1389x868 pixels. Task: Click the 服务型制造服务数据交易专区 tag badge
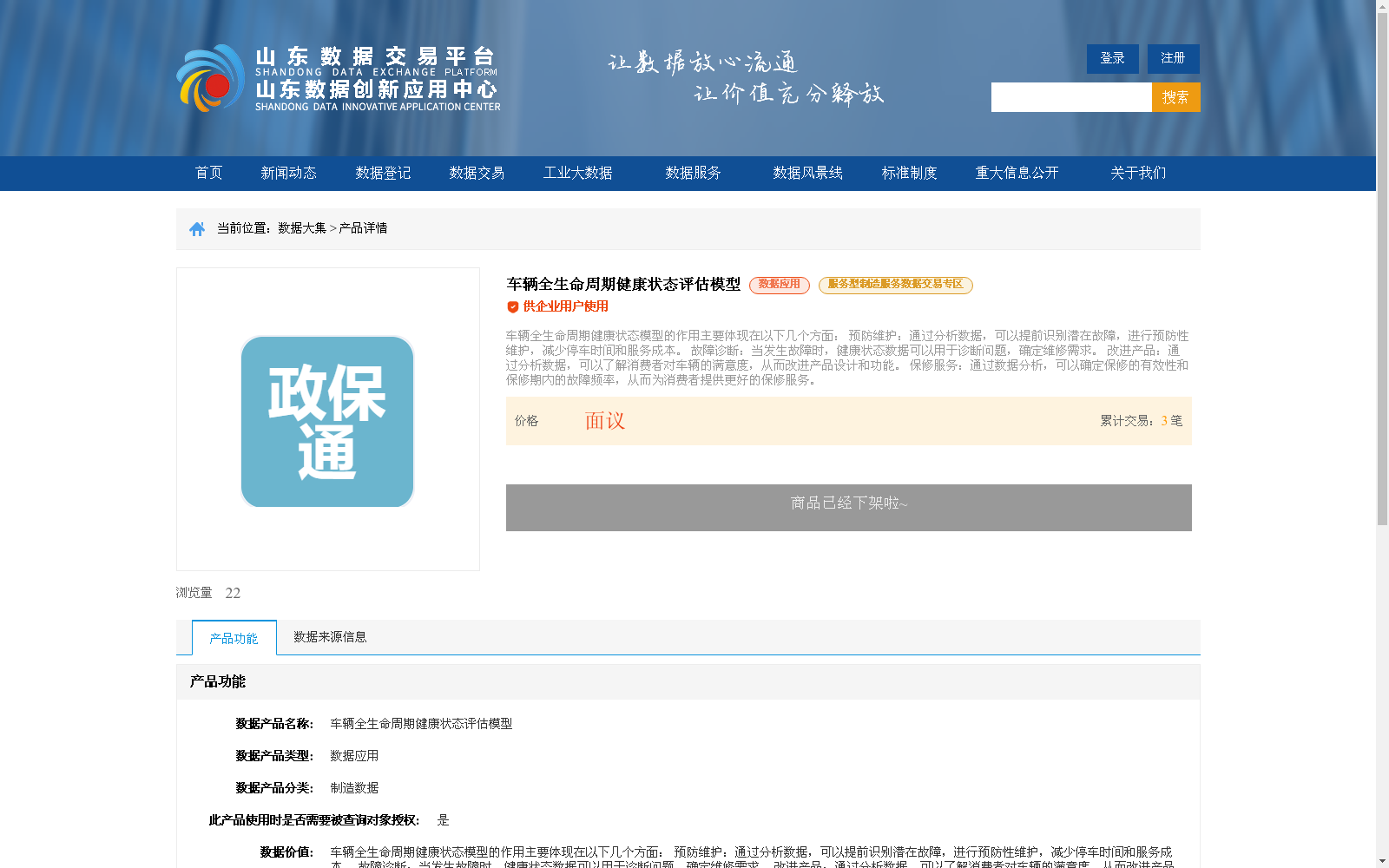point(896,285)
